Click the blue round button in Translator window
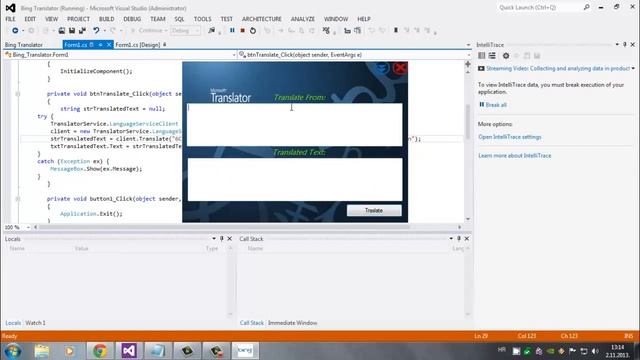Image resolution: width=640 pixels, height=360 pixels. point(382,68)
